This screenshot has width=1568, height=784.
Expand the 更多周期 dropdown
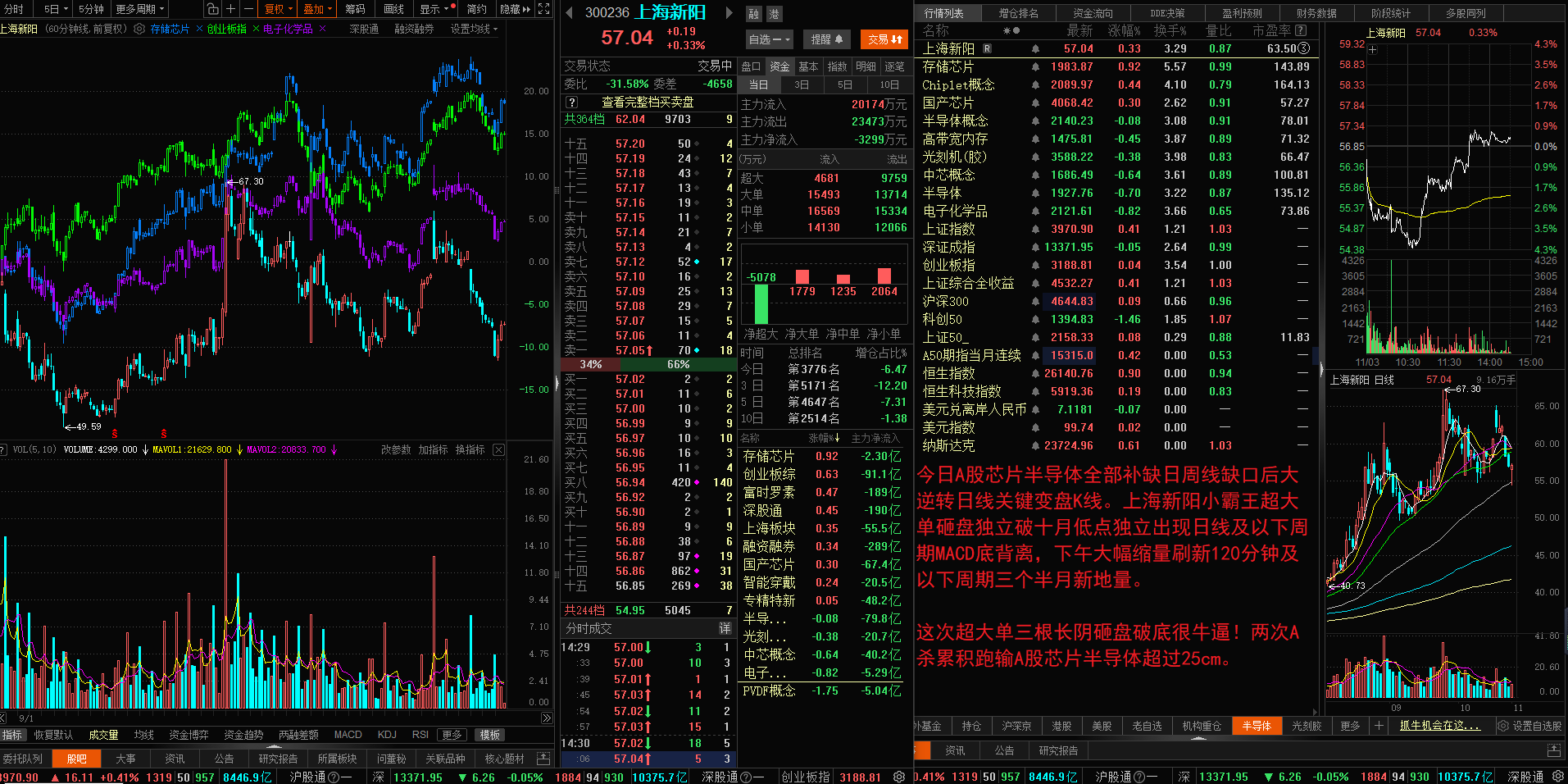(x=140, y=9)
